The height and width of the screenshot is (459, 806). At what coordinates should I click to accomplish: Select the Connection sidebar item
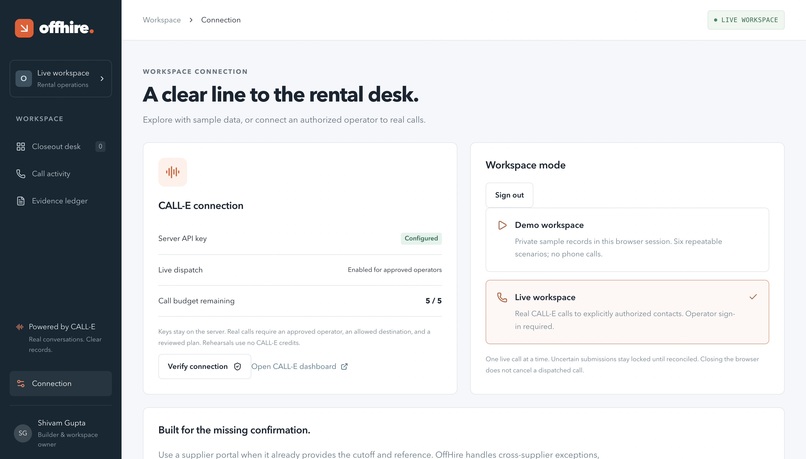[x=61, y=383]
